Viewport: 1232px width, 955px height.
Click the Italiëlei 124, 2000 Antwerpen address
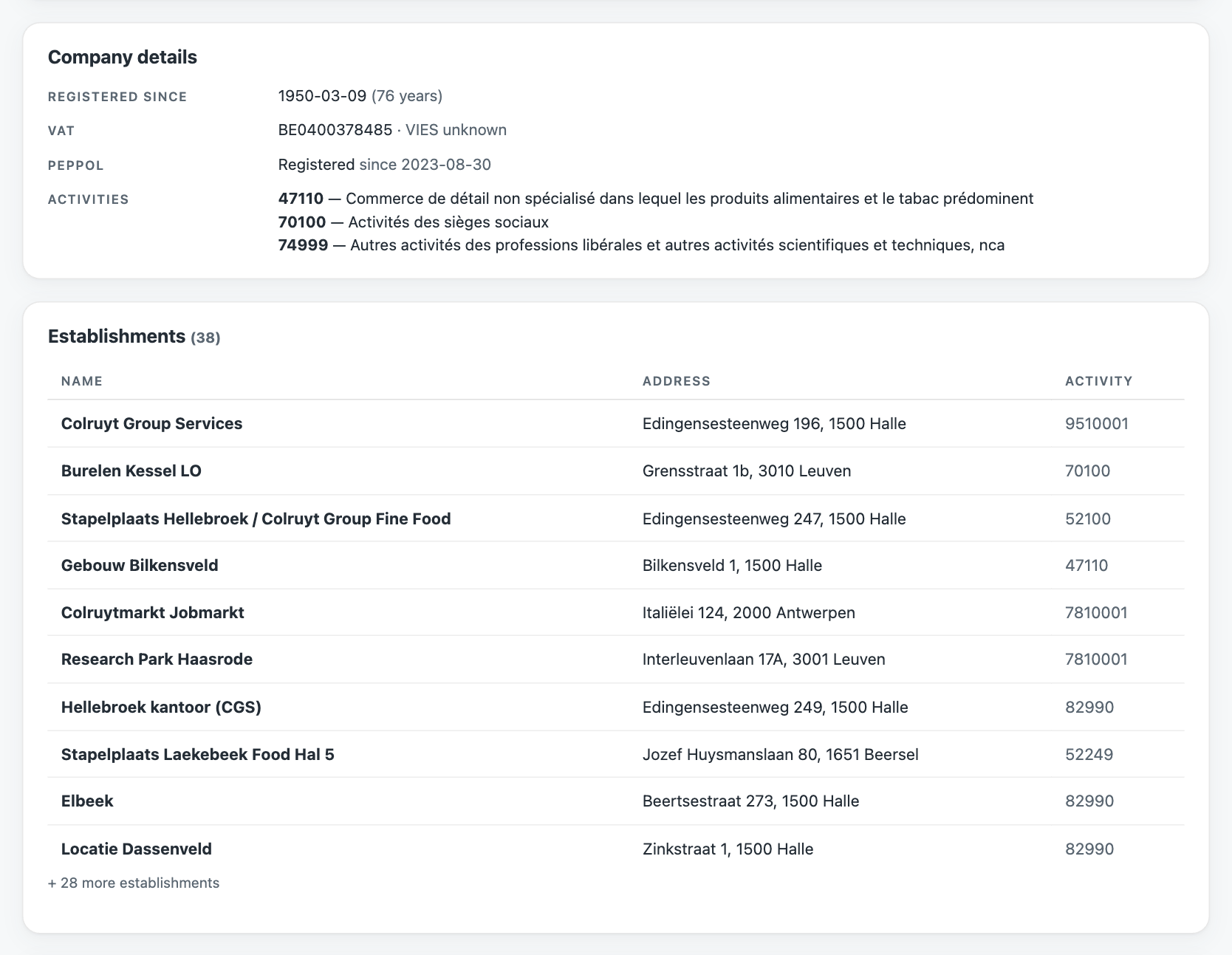coord(749,612)
